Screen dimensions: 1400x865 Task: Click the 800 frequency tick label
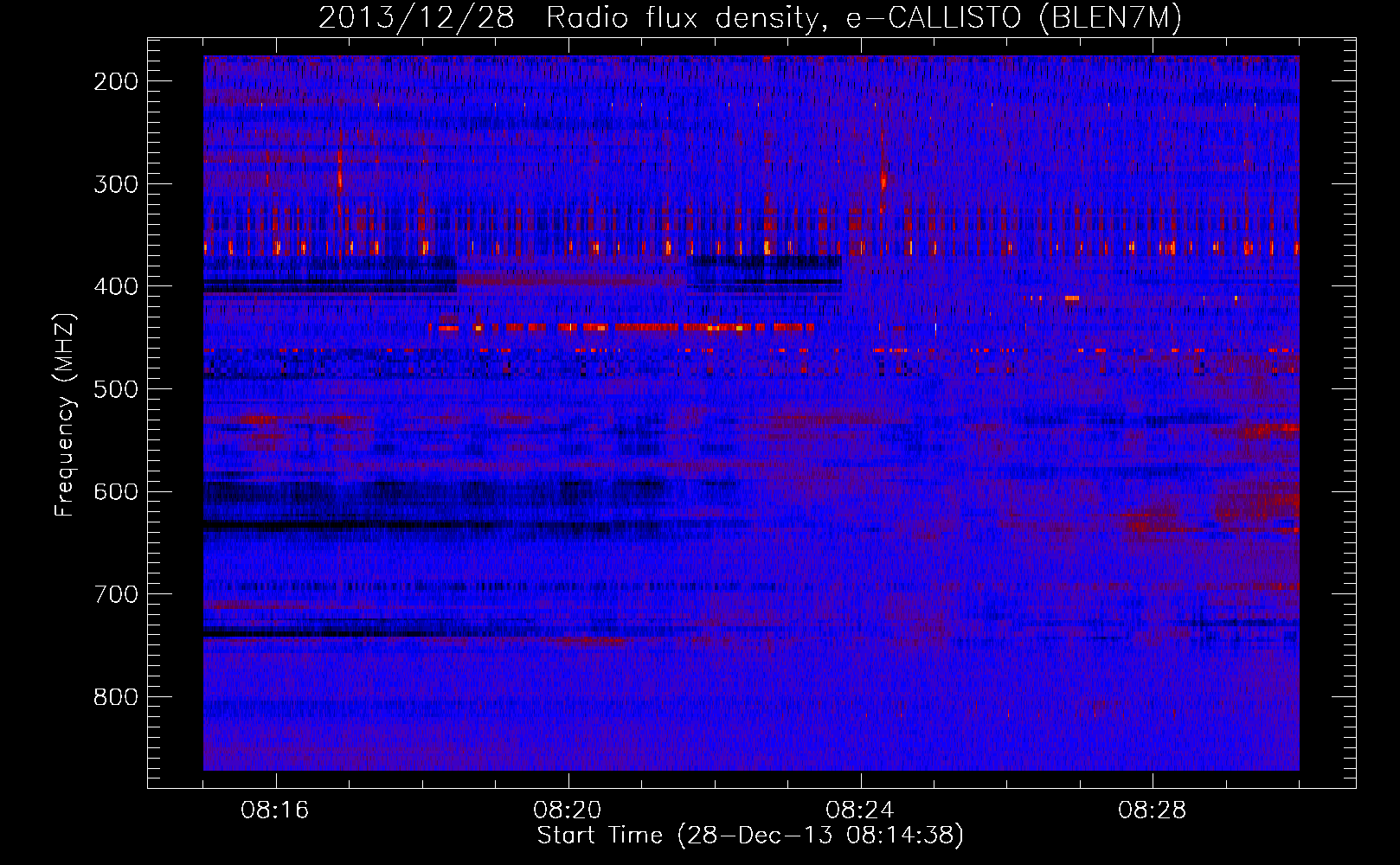pos(115,697)
